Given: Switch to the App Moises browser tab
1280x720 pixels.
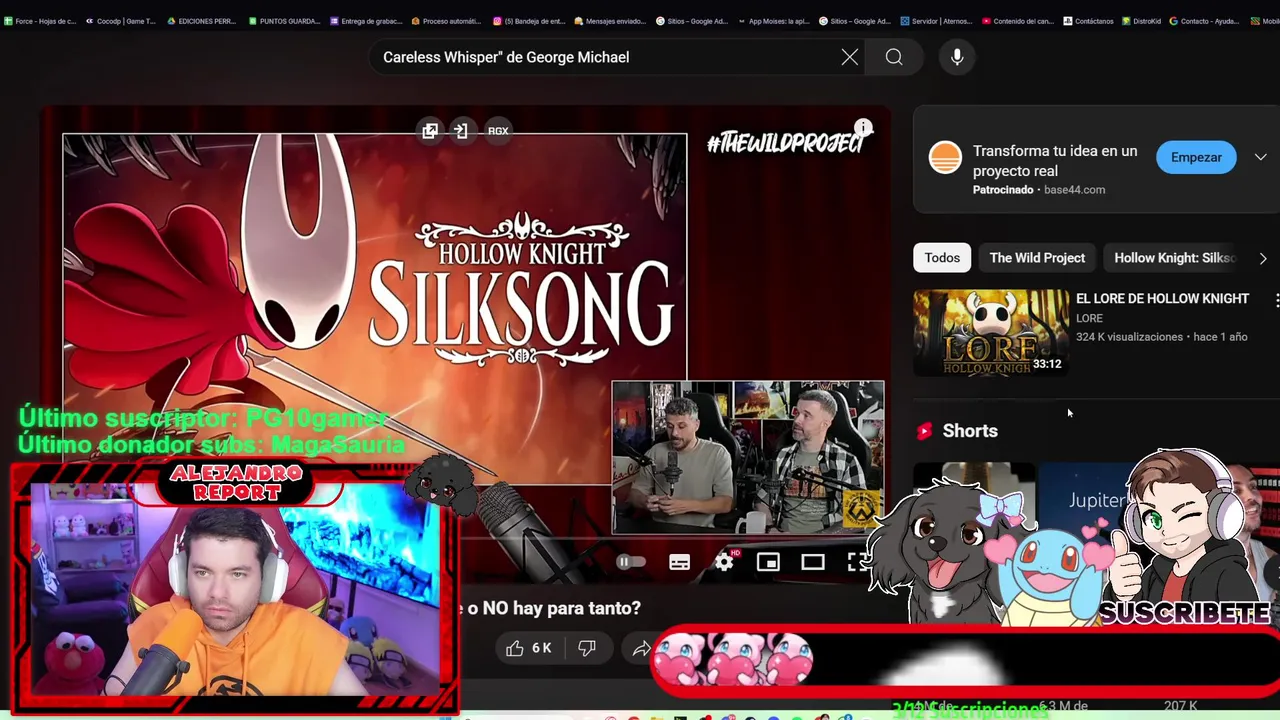Looking at the screenshot, I should (x=773, y=20).
